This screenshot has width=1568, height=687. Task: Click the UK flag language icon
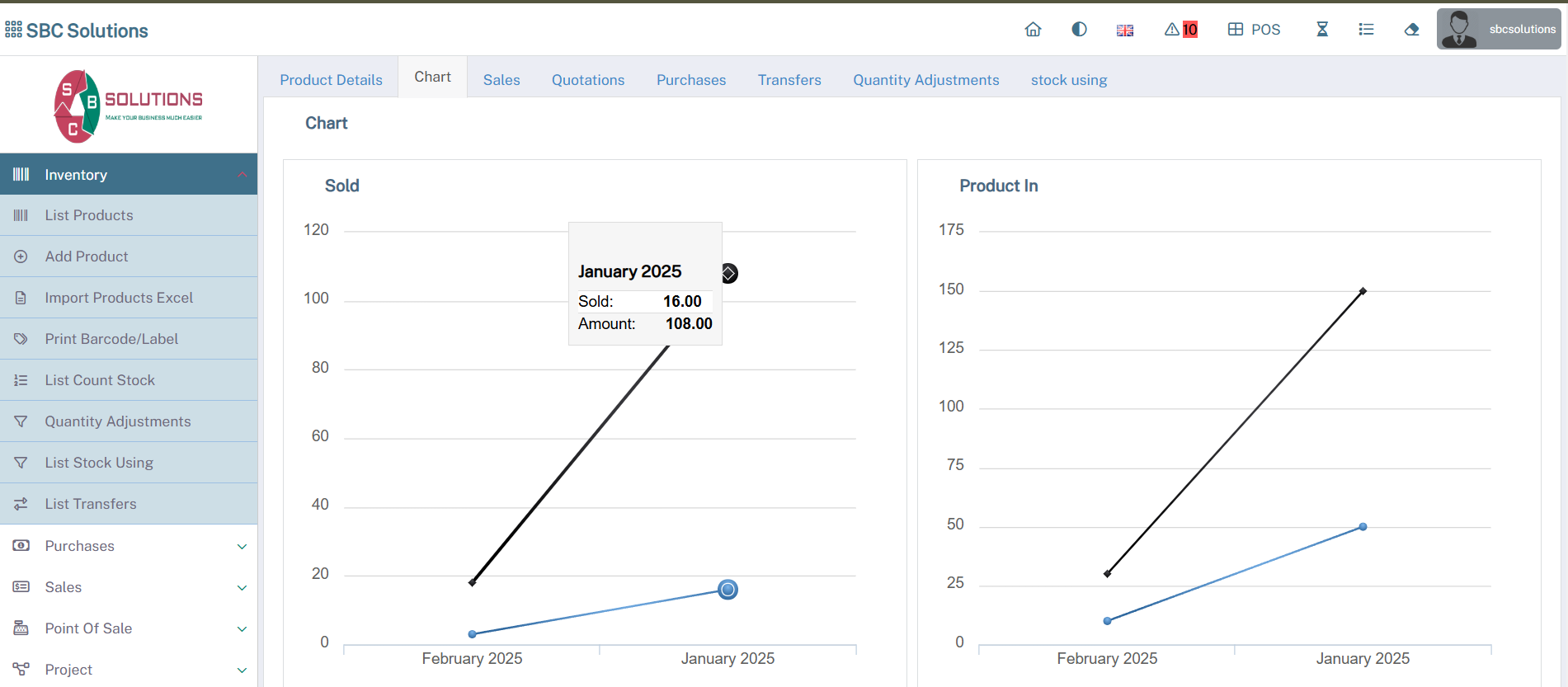[x=1125, y=31]
